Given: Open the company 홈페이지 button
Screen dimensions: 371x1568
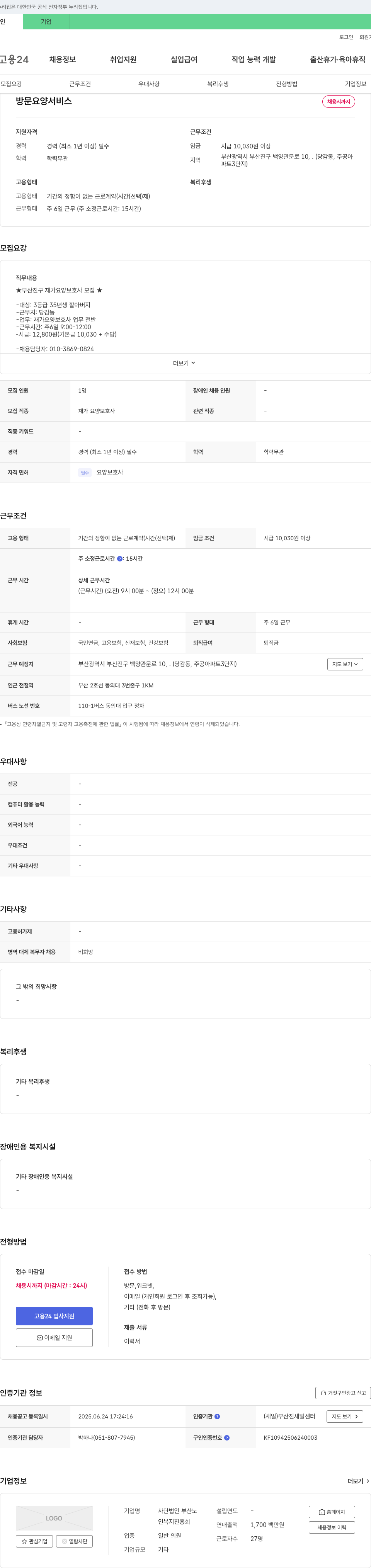Looking at the screenshot, I should pos(332,1512).
